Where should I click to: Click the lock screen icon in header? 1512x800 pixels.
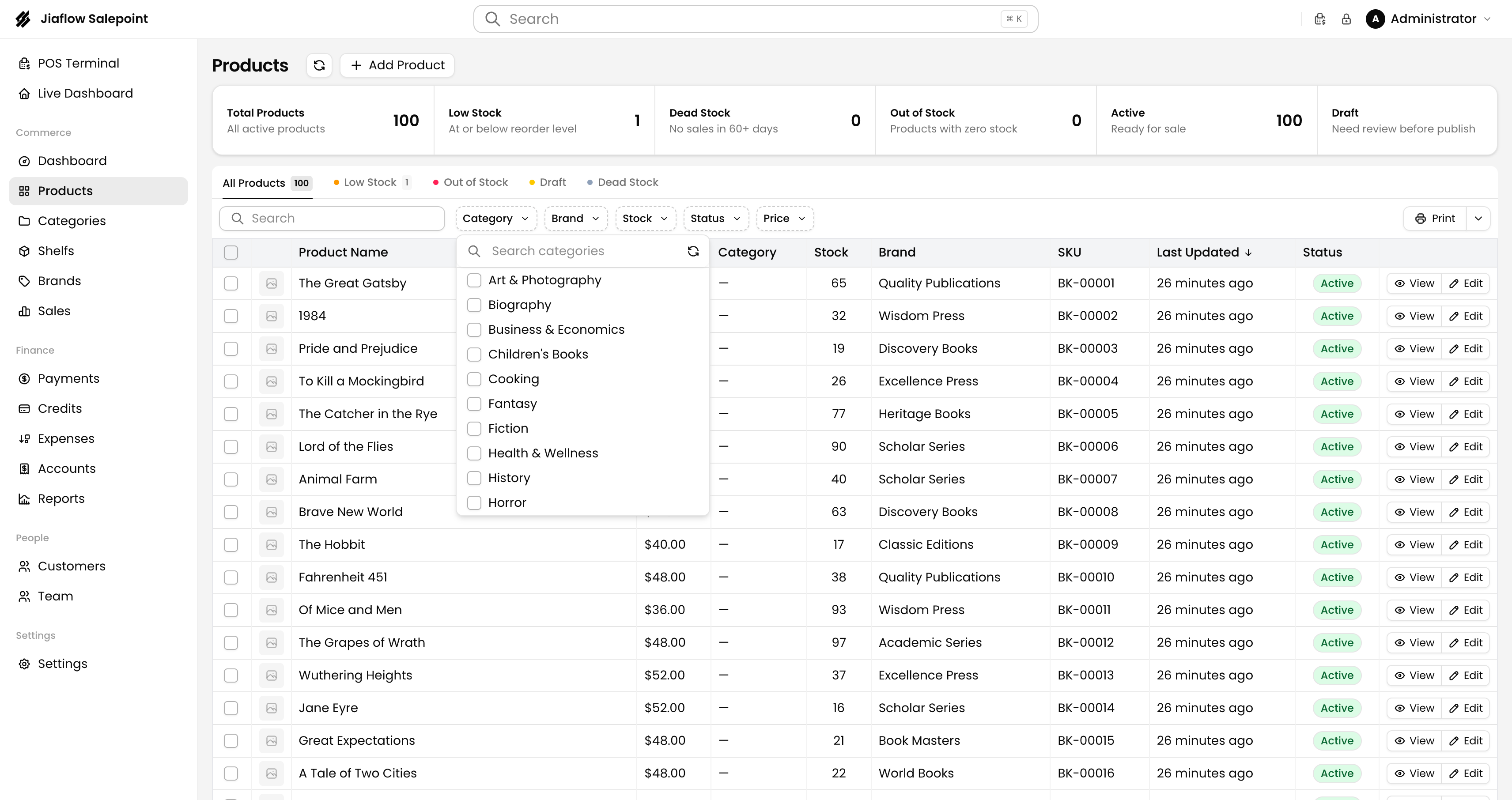[x=1346, y=19]
